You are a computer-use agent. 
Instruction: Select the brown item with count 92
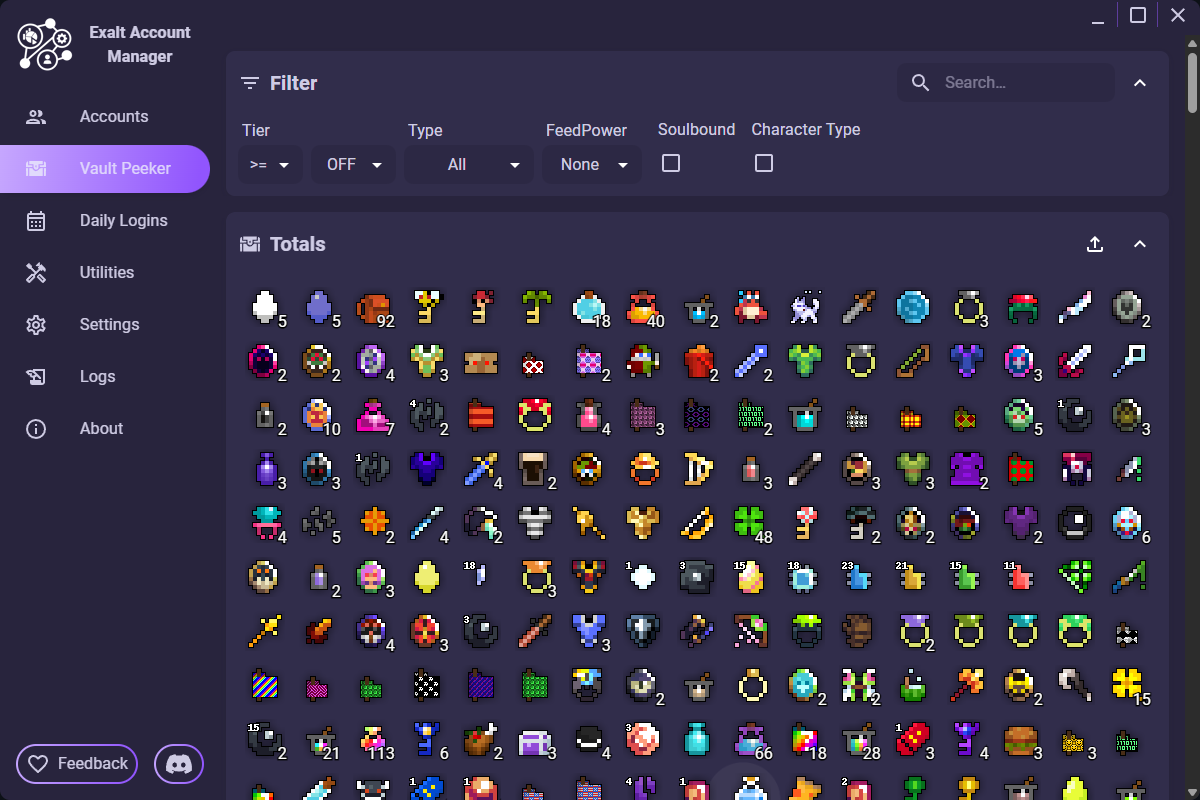click(x=374, y=307)
